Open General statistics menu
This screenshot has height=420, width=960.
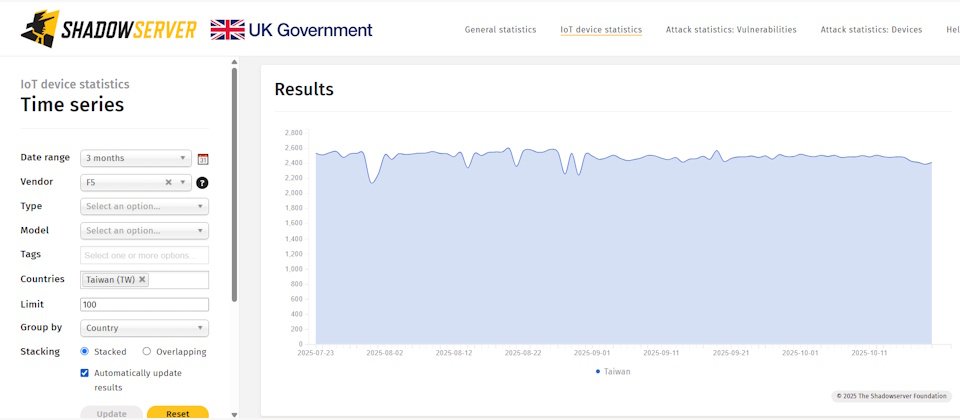coord(500,30)
